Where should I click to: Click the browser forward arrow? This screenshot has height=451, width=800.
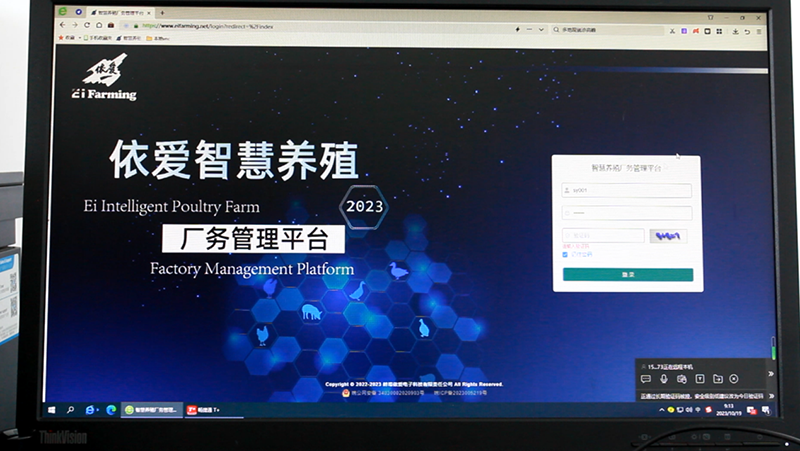[74, 24]
